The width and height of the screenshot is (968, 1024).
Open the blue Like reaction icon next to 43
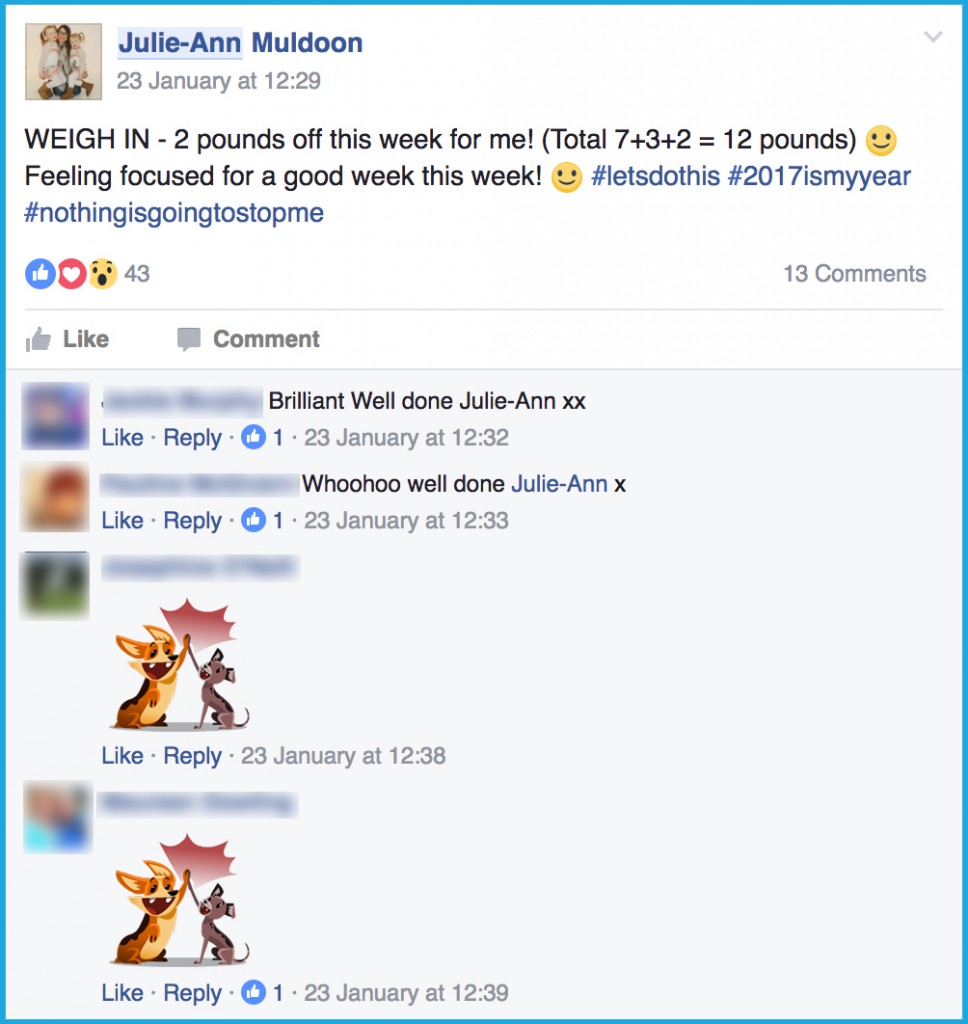40,274
